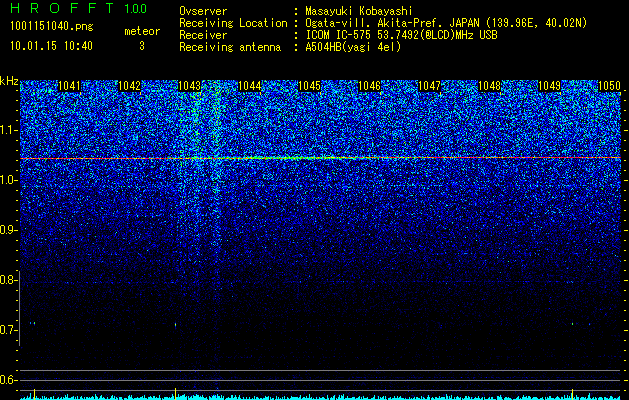Viewport: 629px width, 400px height.
Task: Click the 1049 time marker
Action: (549, 86)
